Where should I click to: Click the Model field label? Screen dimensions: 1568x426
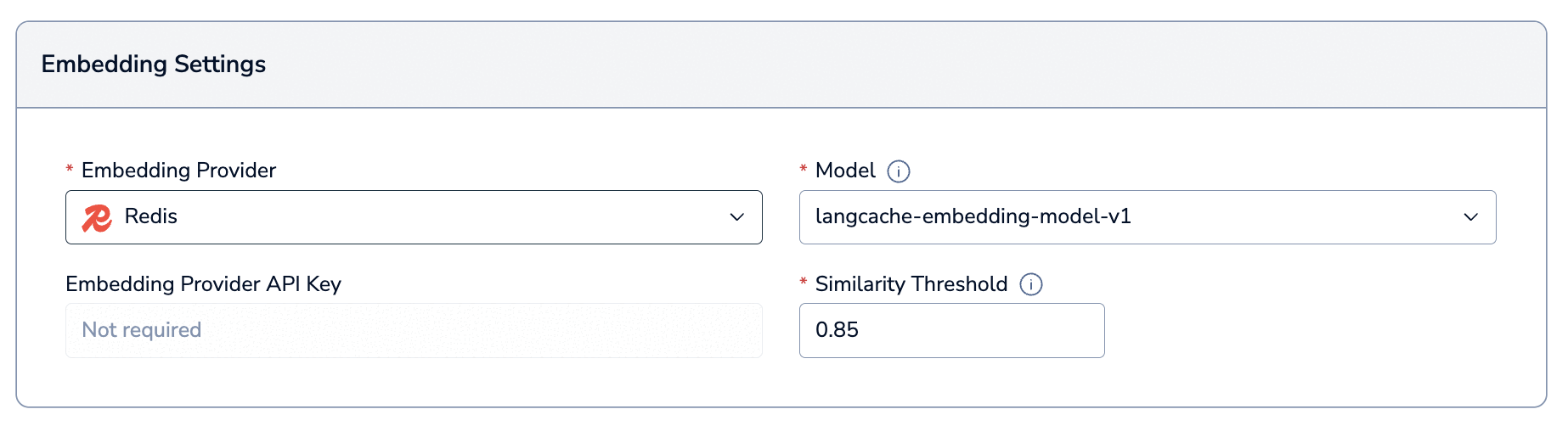tap(845, 171)
